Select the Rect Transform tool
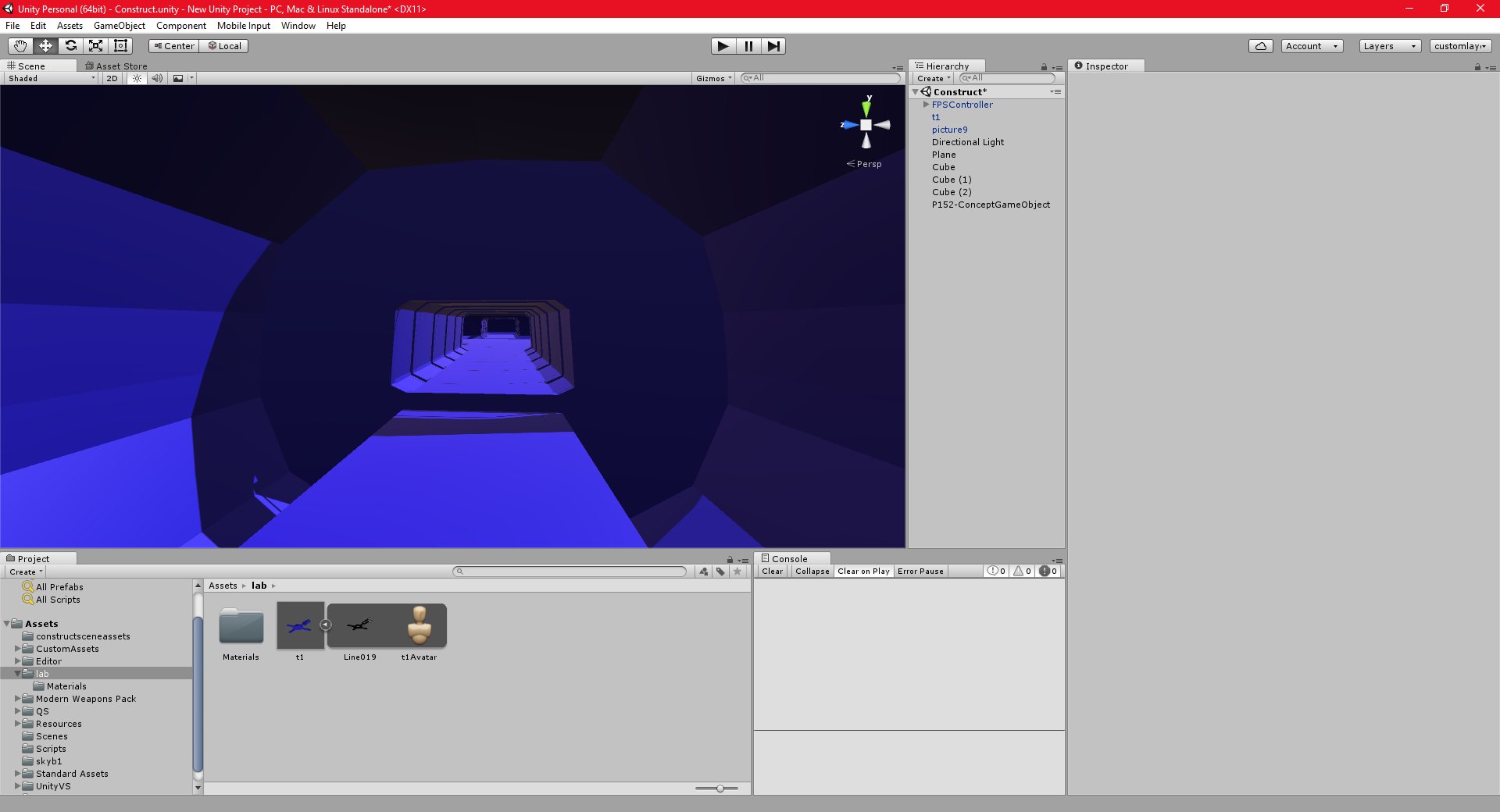Image resolution: width=1500 pixels, height=812 pixels. 120,46
